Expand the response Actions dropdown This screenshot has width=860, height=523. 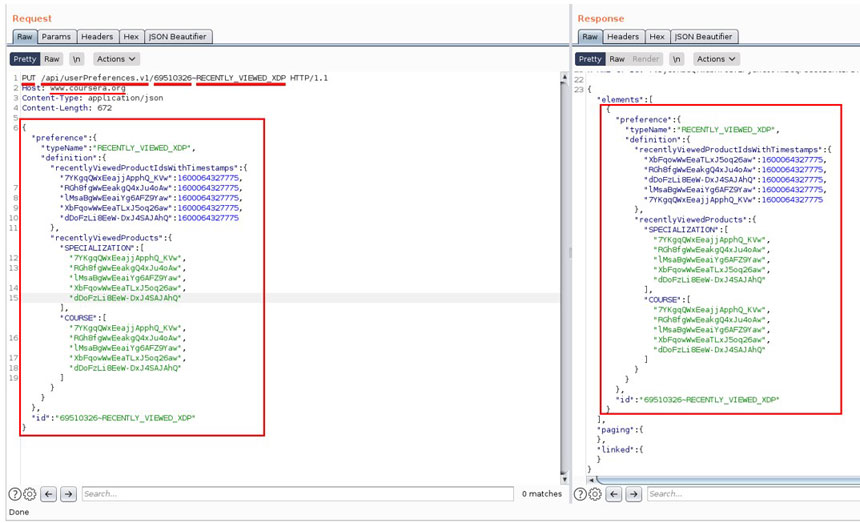tap(715, 59)
